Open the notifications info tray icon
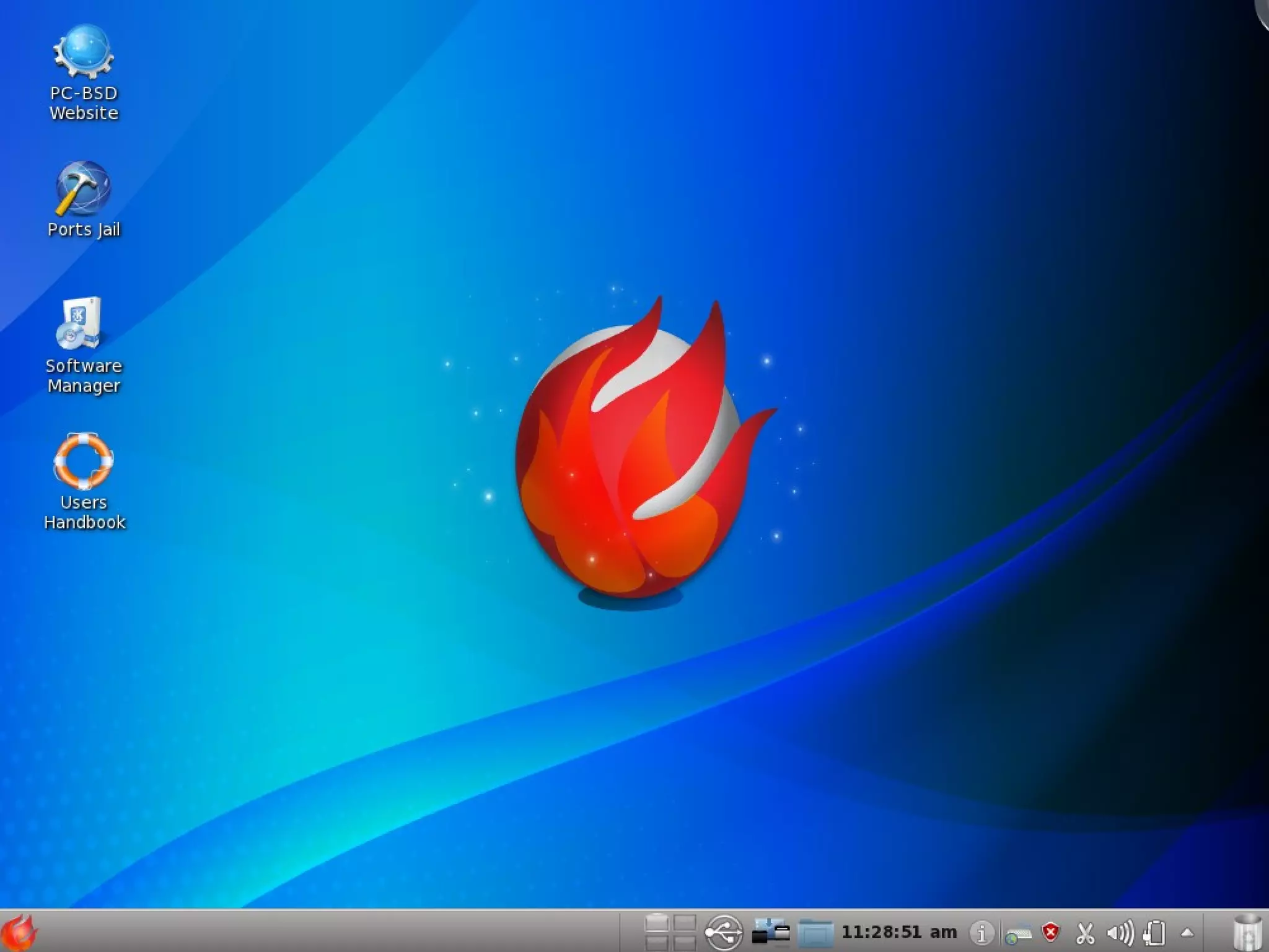Image resolution: width=1269 pixels, height=952 pixels. tap(981, 933)
